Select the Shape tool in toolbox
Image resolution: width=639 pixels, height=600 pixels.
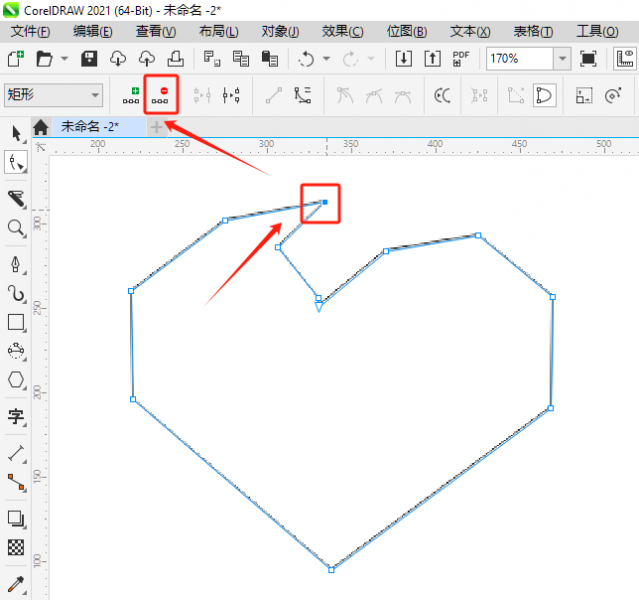[16, 162]
